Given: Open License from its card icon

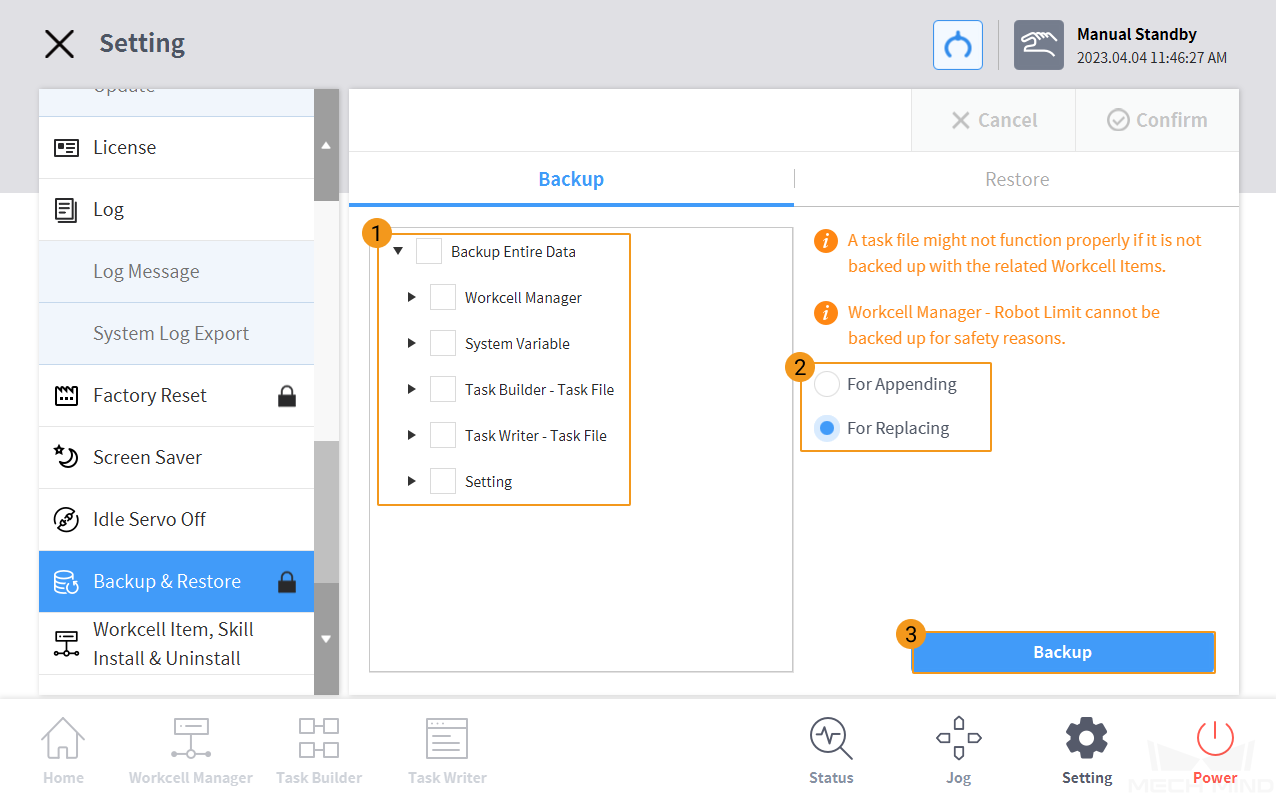Looking at the screenshot, I should click(66, 148).
